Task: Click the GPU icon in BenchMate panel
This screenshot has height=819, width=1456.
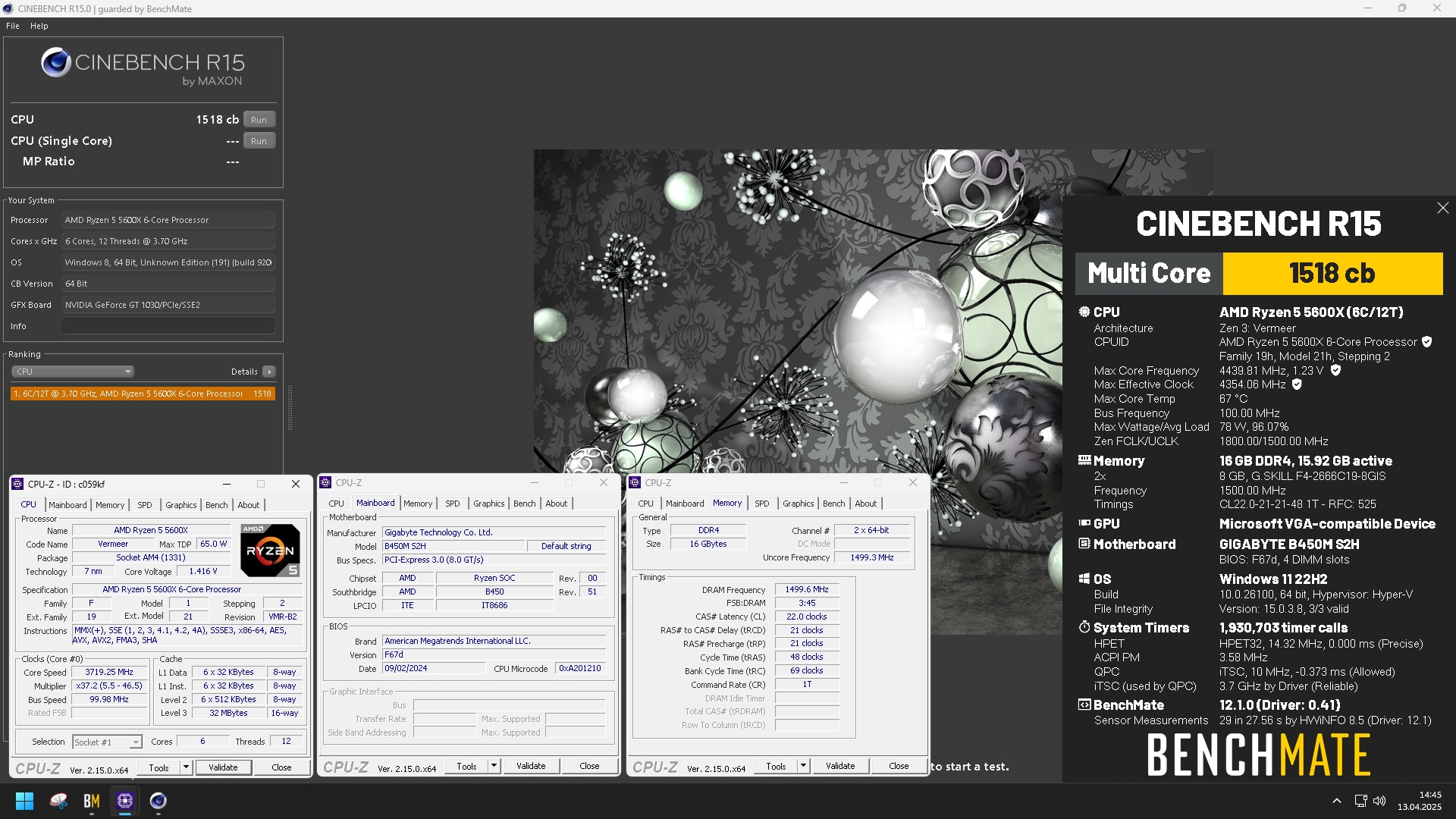Action: click(1084, 523)
